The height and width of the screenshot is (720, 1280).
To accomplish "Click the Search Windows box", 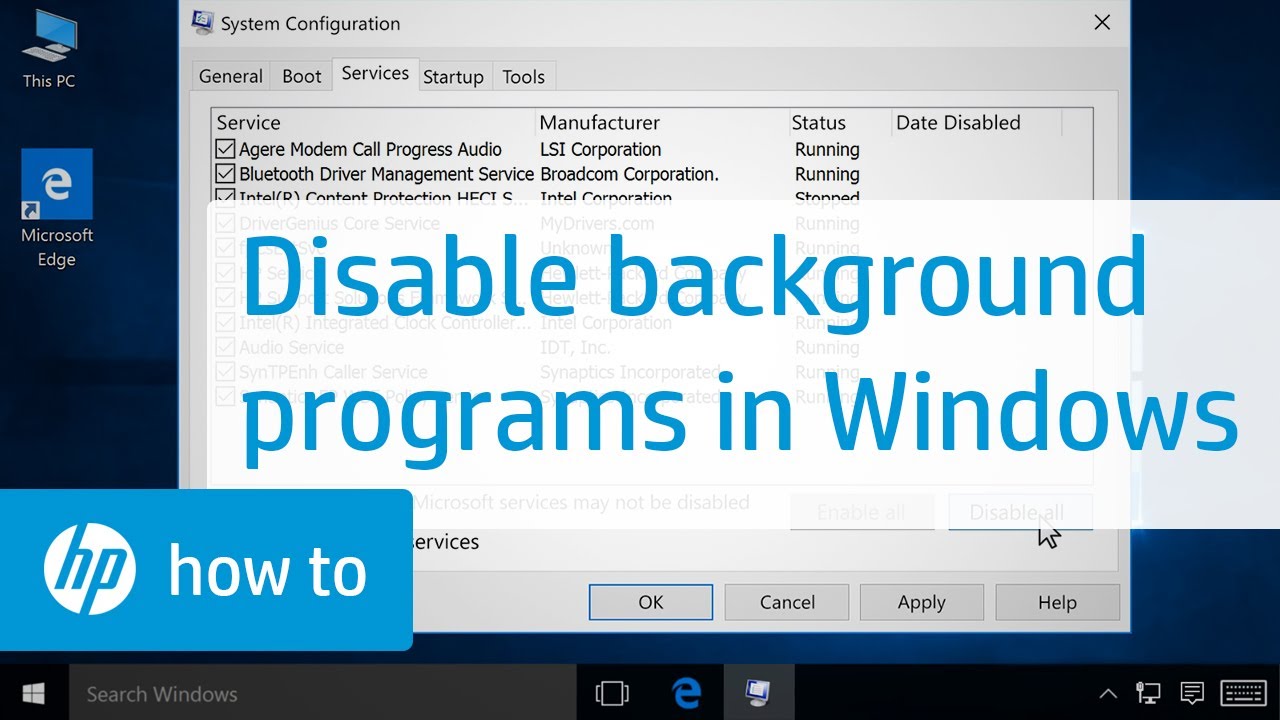I will (x=322, y=693).
